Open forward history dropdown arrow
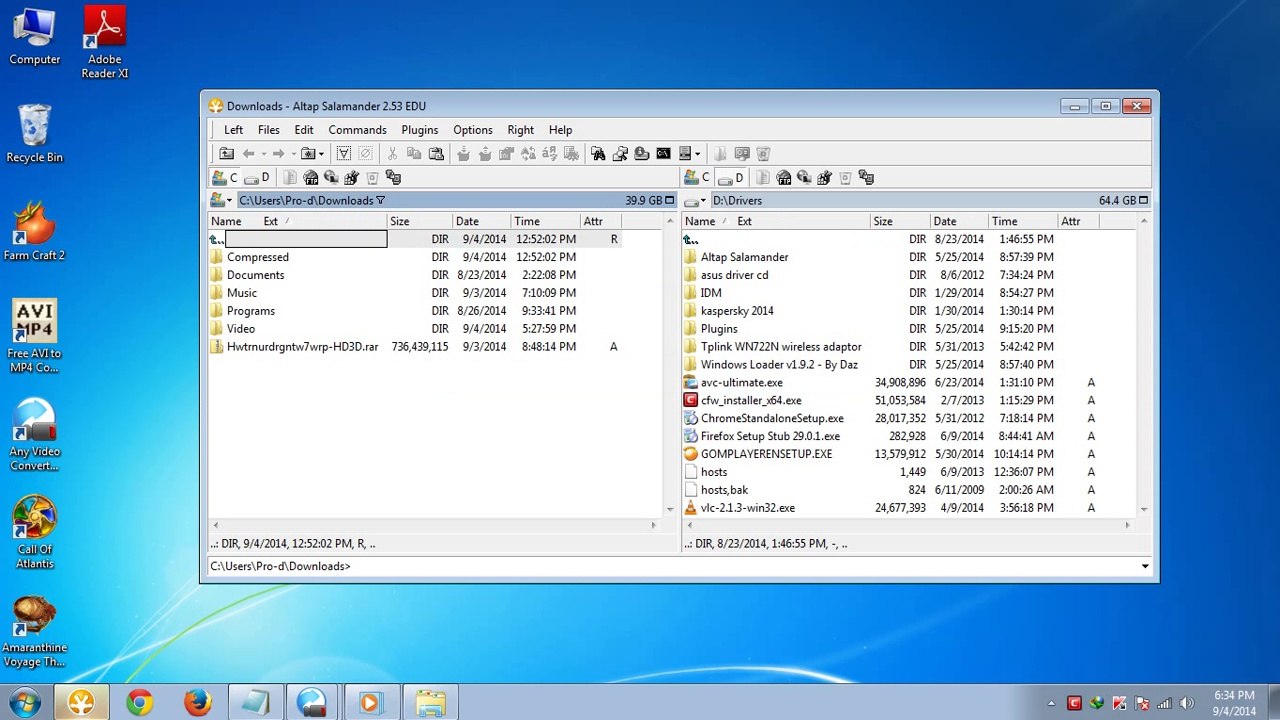1280x720 pixels. [293, 154]
